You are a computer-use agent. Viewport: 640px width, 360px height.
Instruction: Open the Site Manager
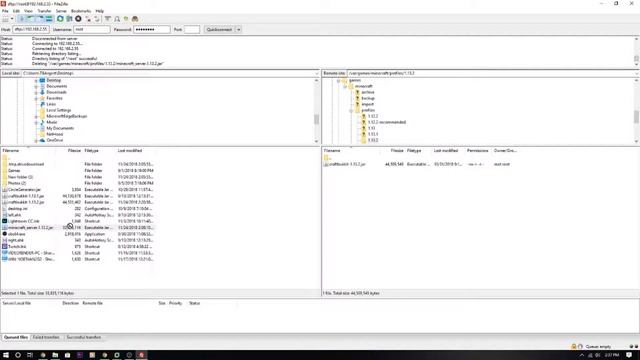point(5,19)
